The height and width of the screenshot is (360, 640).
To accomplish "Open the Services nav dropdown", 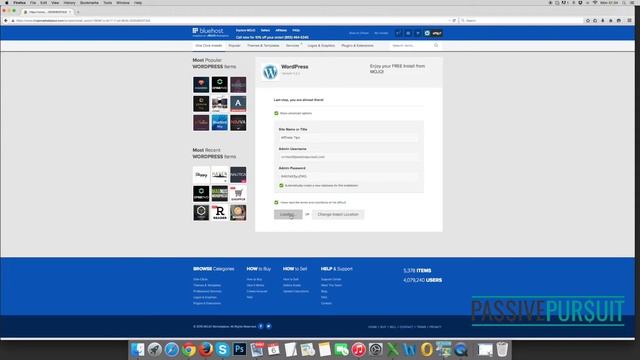I will 293,46.
